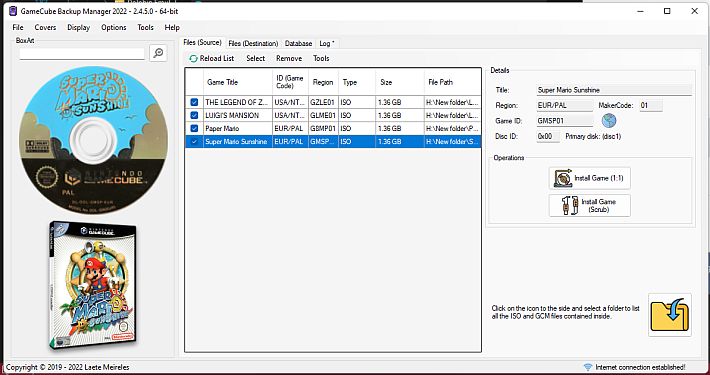The width and height of the screenshot is (710, 375).
Task: Click the Disc ID field 0x00
Action: (x=548, y=136)
